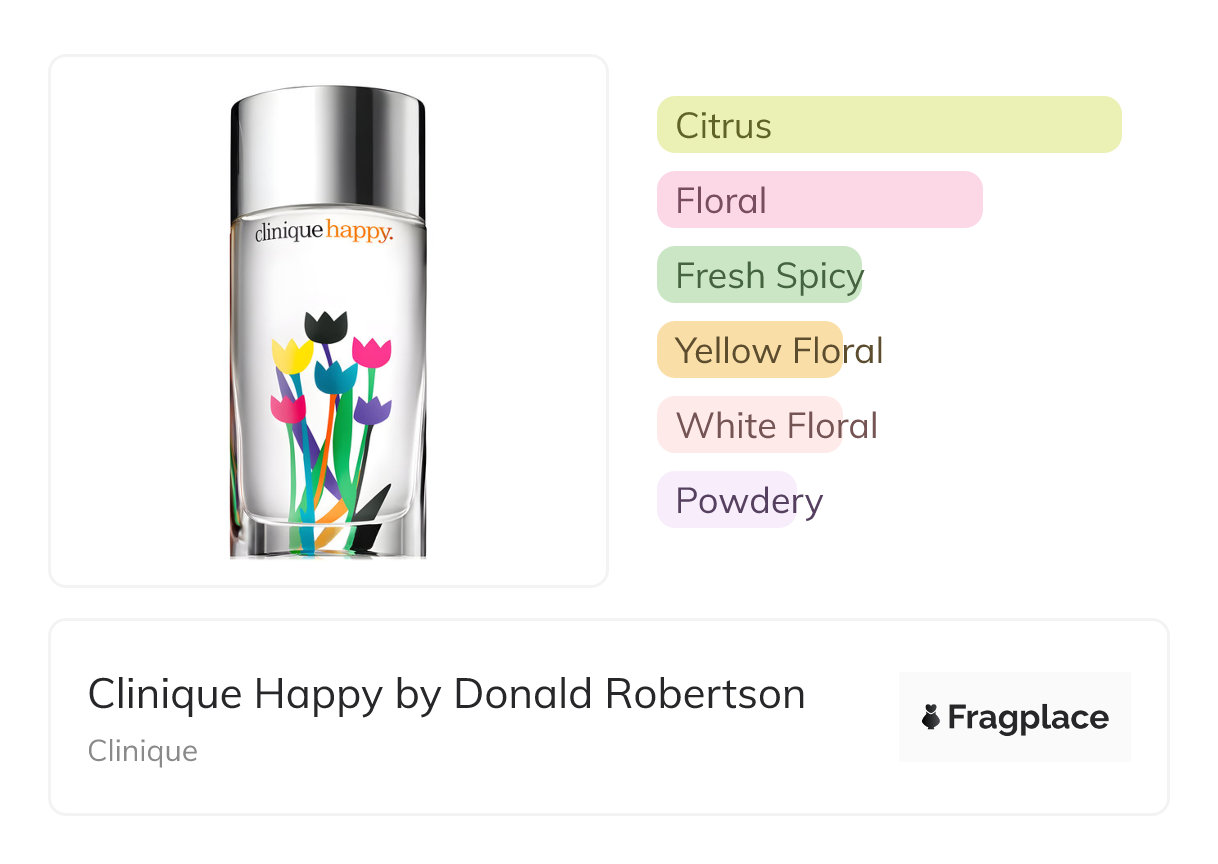Viewport: 1218px width, 864px height.
Task: Choose the Fresh Spicy accord
Action: pyautogui.click(x=760, y=275)
